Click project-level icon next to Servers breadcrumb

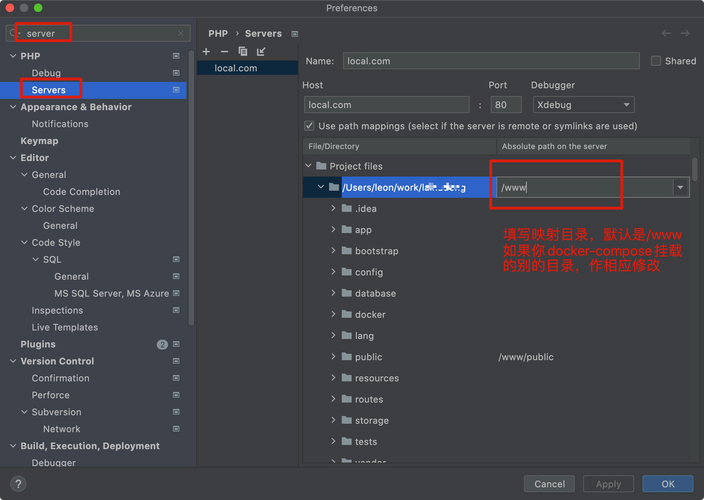click(295, 34)
